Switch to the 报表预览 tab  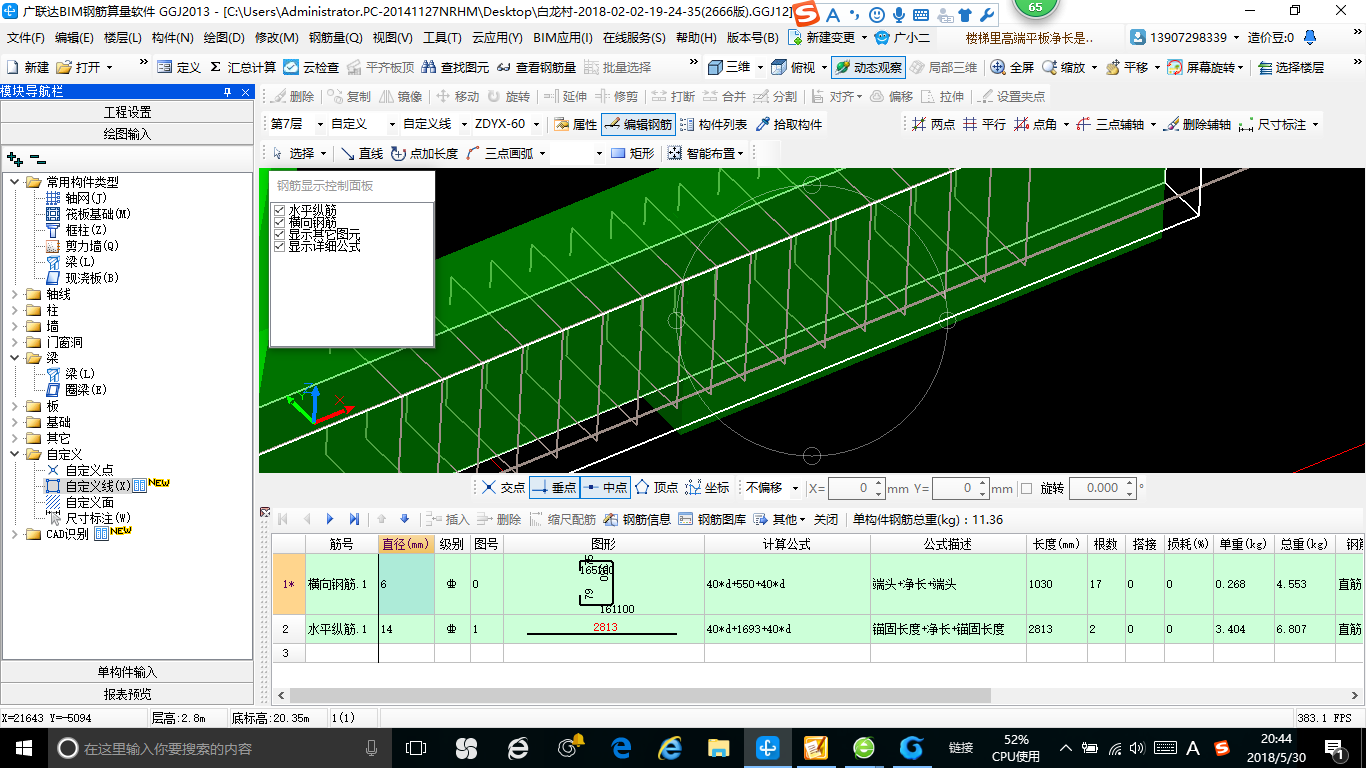[127, 694]
